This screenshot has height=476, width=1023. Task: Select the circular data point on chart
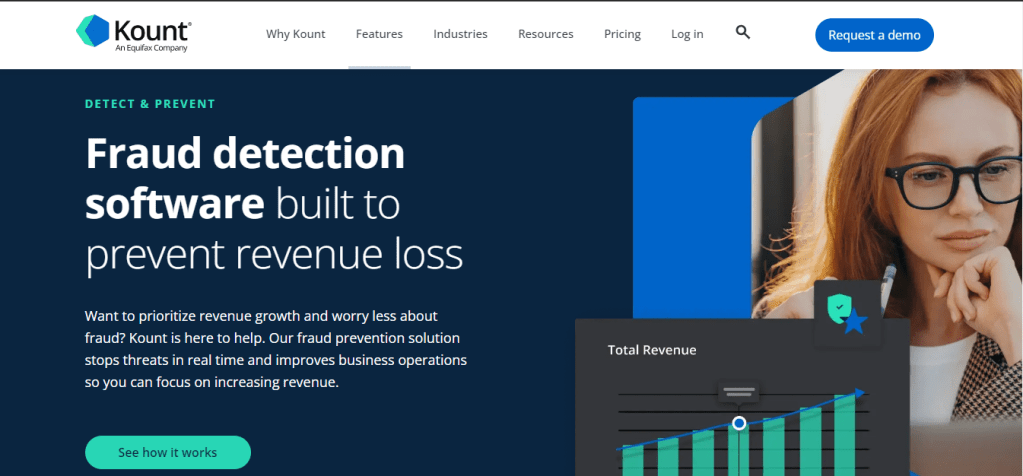click(739, 423)
